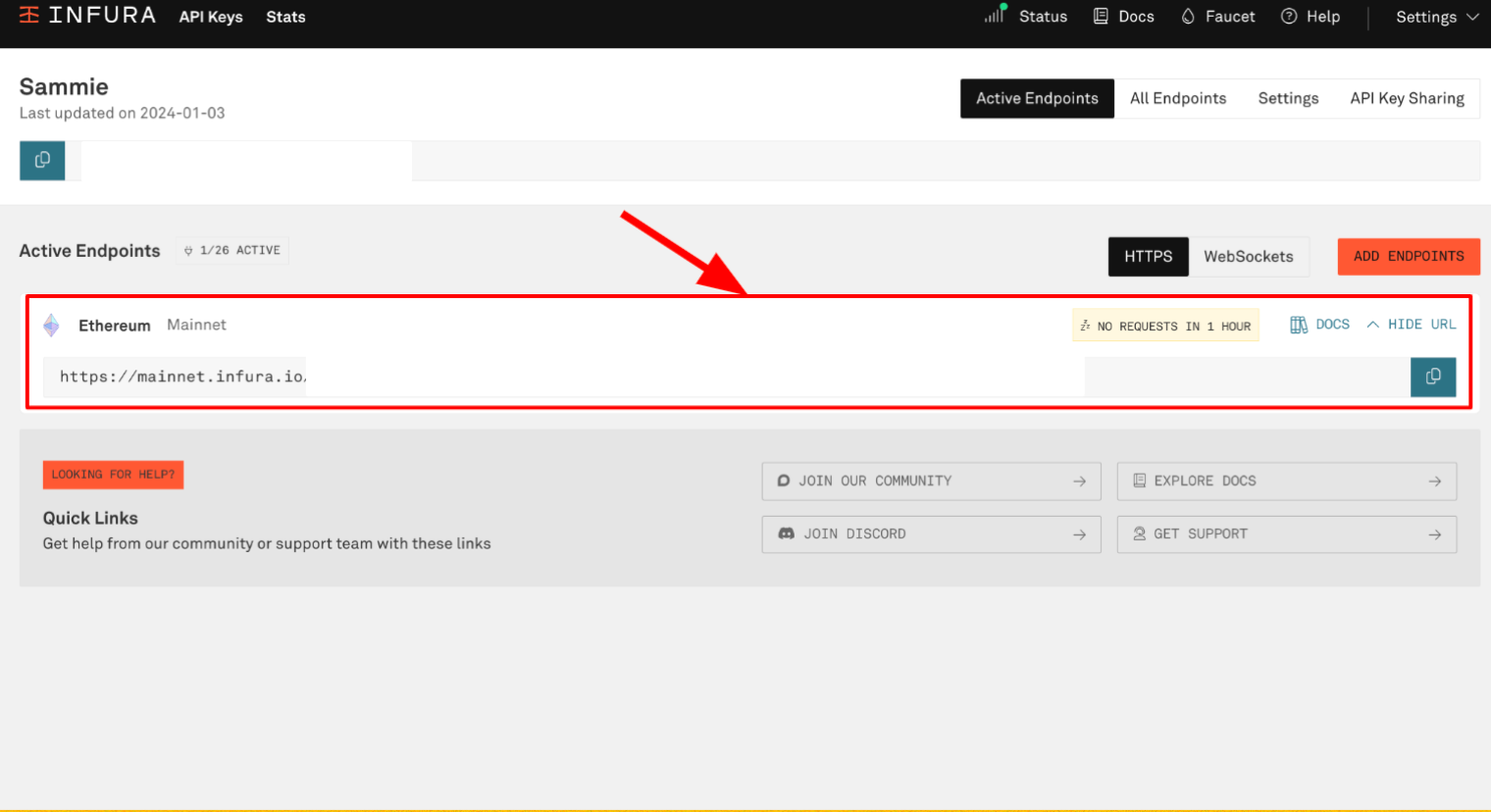The image size is (1491, 812).
Task: Click the Status signal bars icon
Action: 996,14
